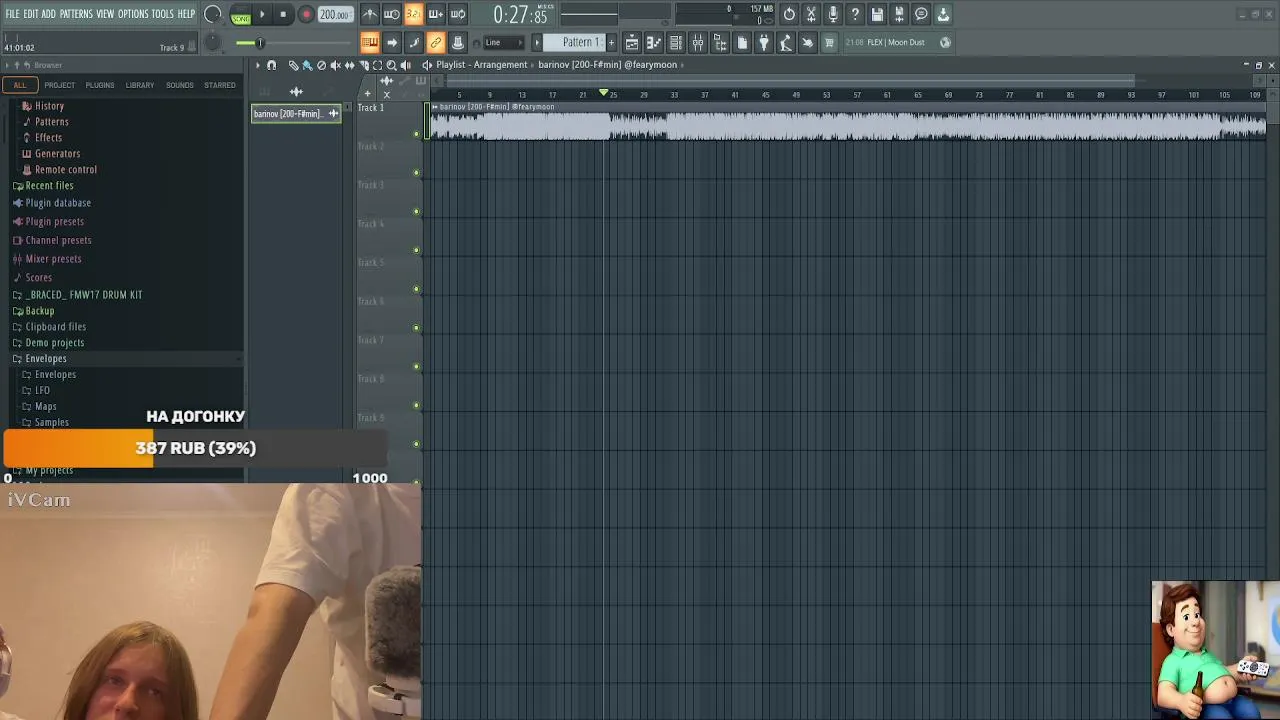
Task: Toggle wait for input before recording
Action: coord(392,14)
